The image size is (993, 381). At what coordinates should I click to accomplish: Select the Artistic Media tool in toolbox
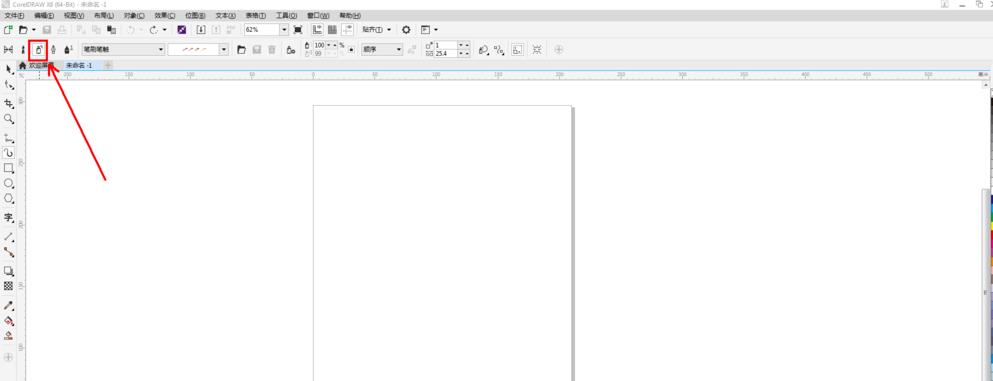click(8, 153)
